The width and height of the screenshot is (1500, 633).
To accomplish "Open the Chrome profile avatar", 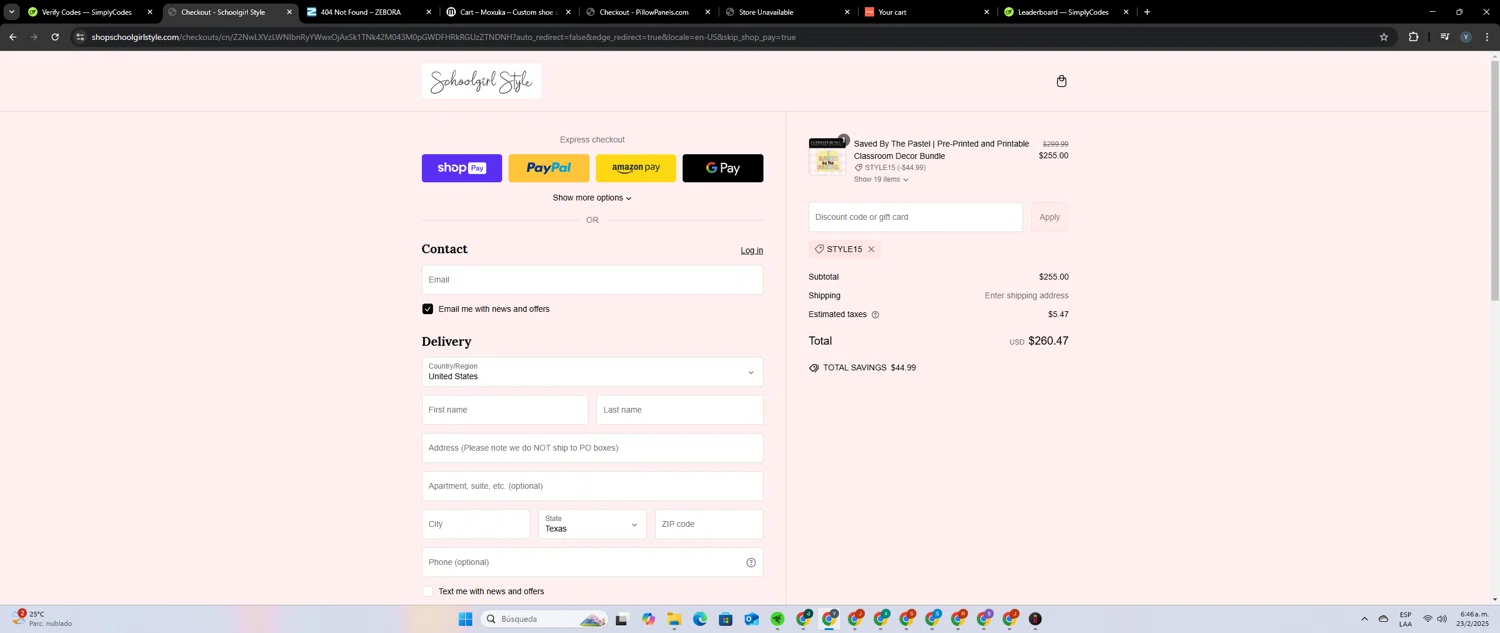I will point(1466,37).
